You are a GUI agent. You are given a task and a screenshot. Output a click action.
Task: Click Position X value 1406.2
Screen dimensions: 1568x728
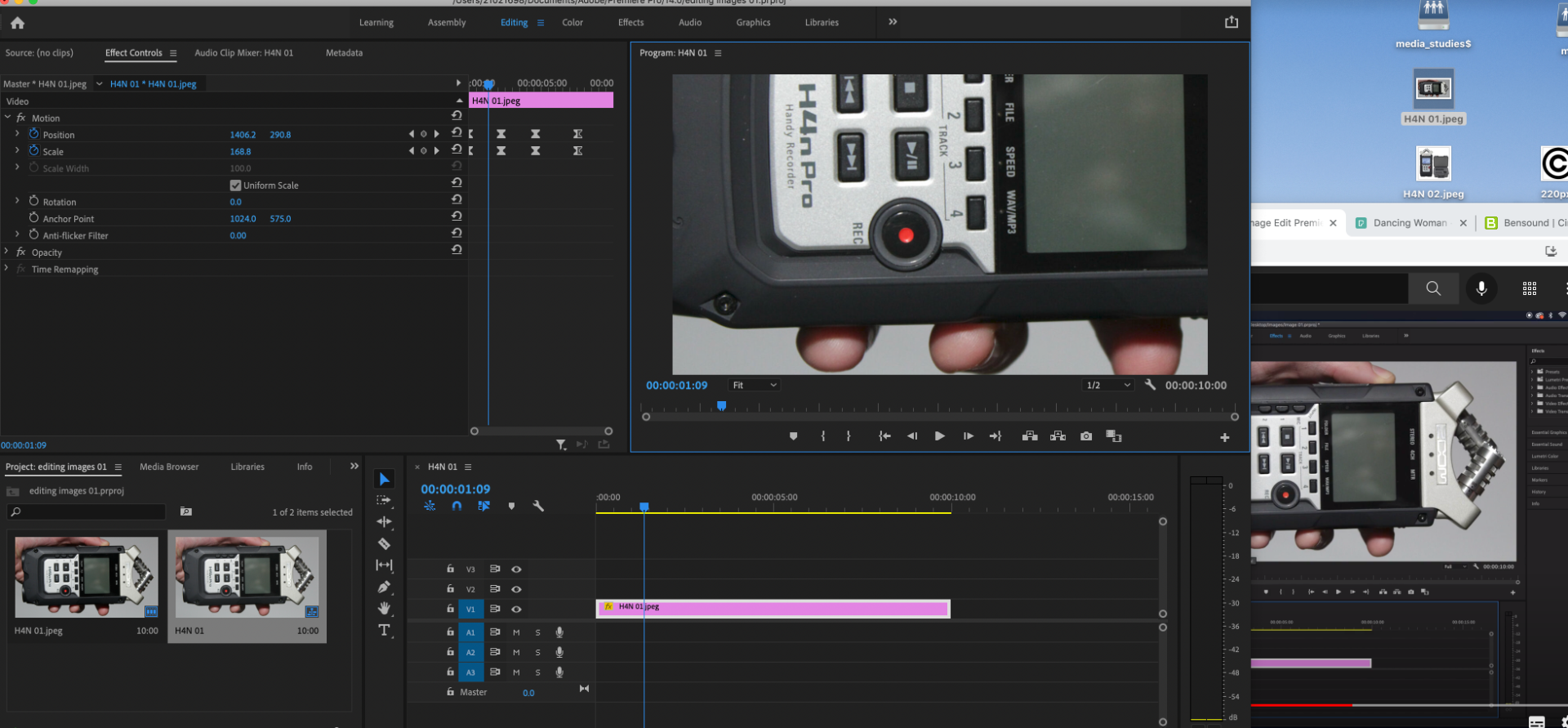click(x=243, y=135)
